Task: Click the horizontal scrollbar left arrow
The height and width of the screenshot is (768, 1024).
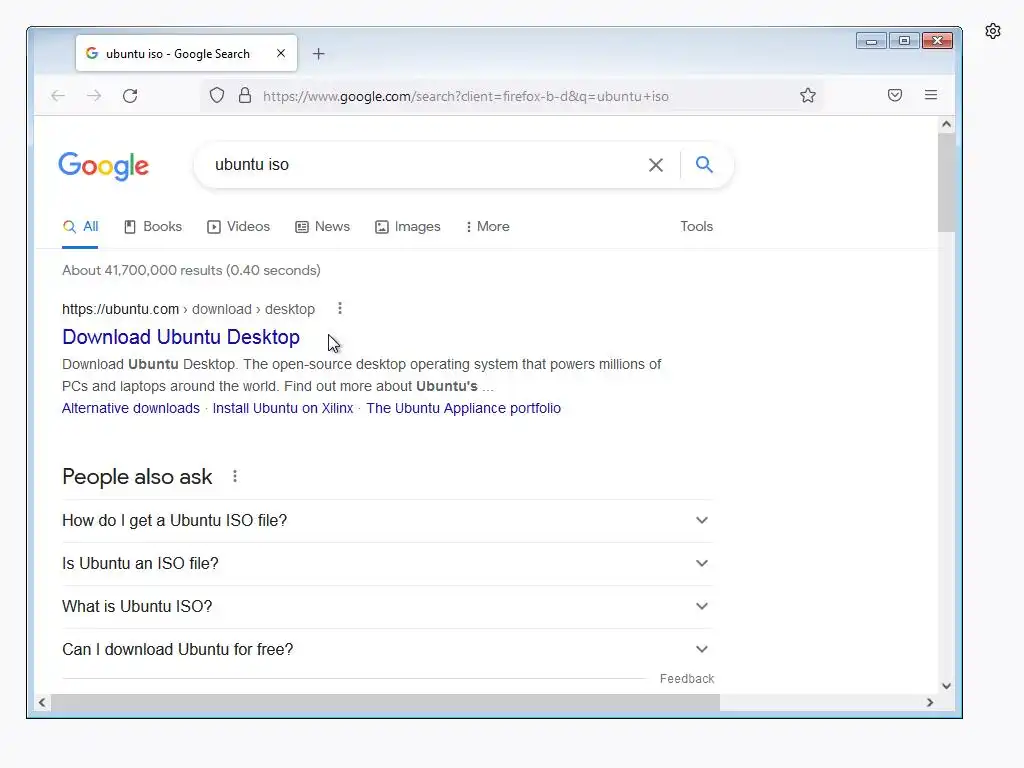Action: pyautogui.click(x=42, y=703)
